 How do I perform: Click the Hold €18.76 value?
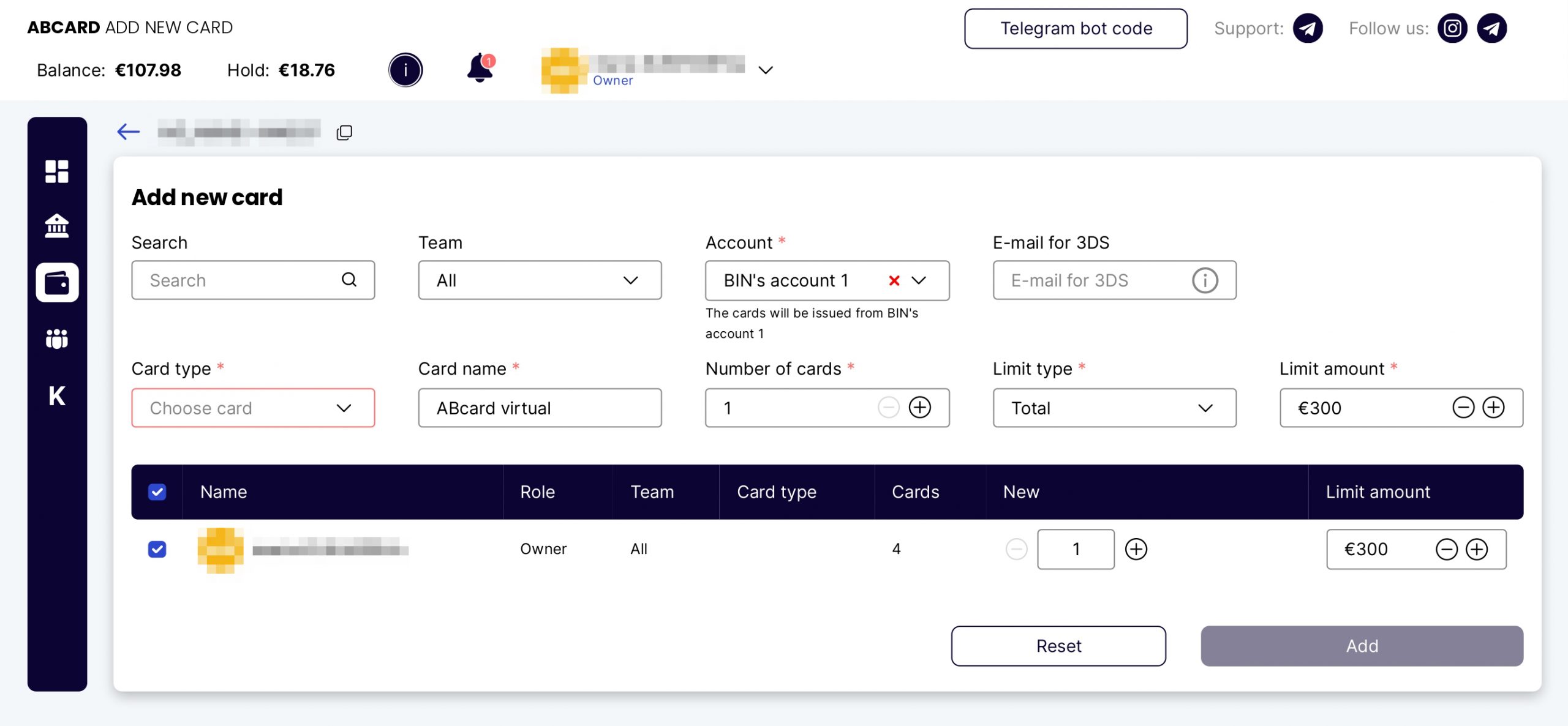tap(306, 70)
